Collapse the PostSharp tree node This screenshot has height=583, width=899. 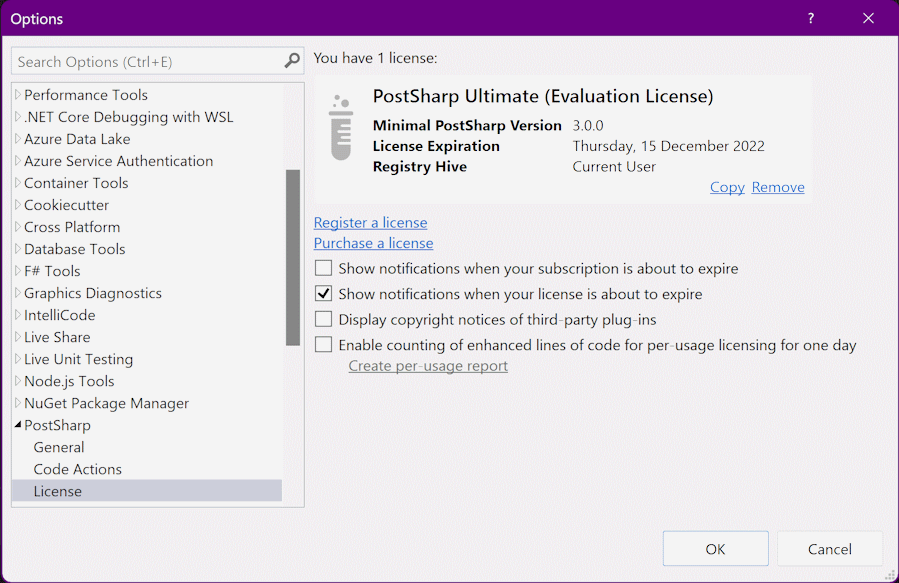[x=17, y=426]
